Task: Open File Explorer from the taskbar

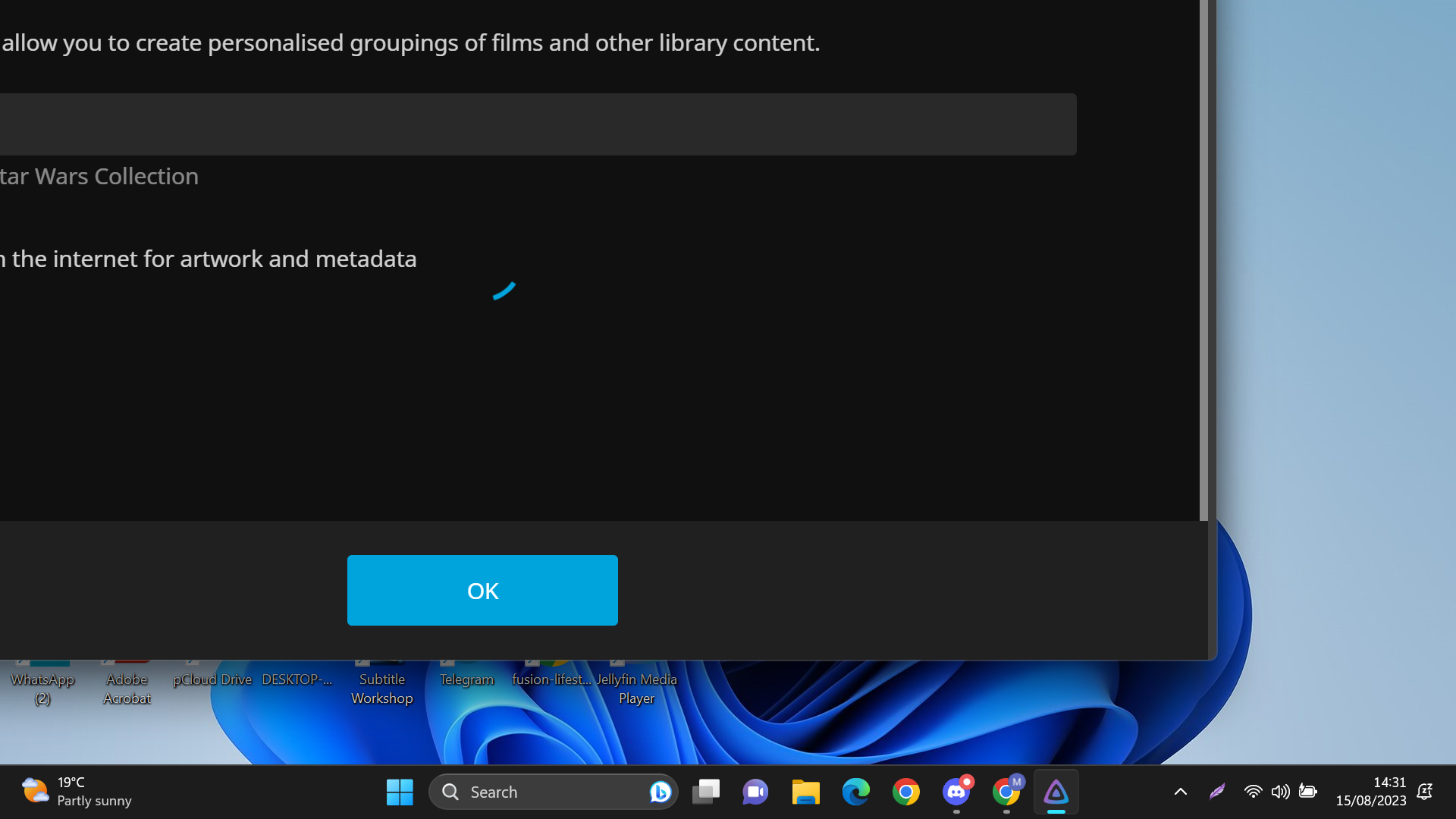Action: click(x=805, y=792)
